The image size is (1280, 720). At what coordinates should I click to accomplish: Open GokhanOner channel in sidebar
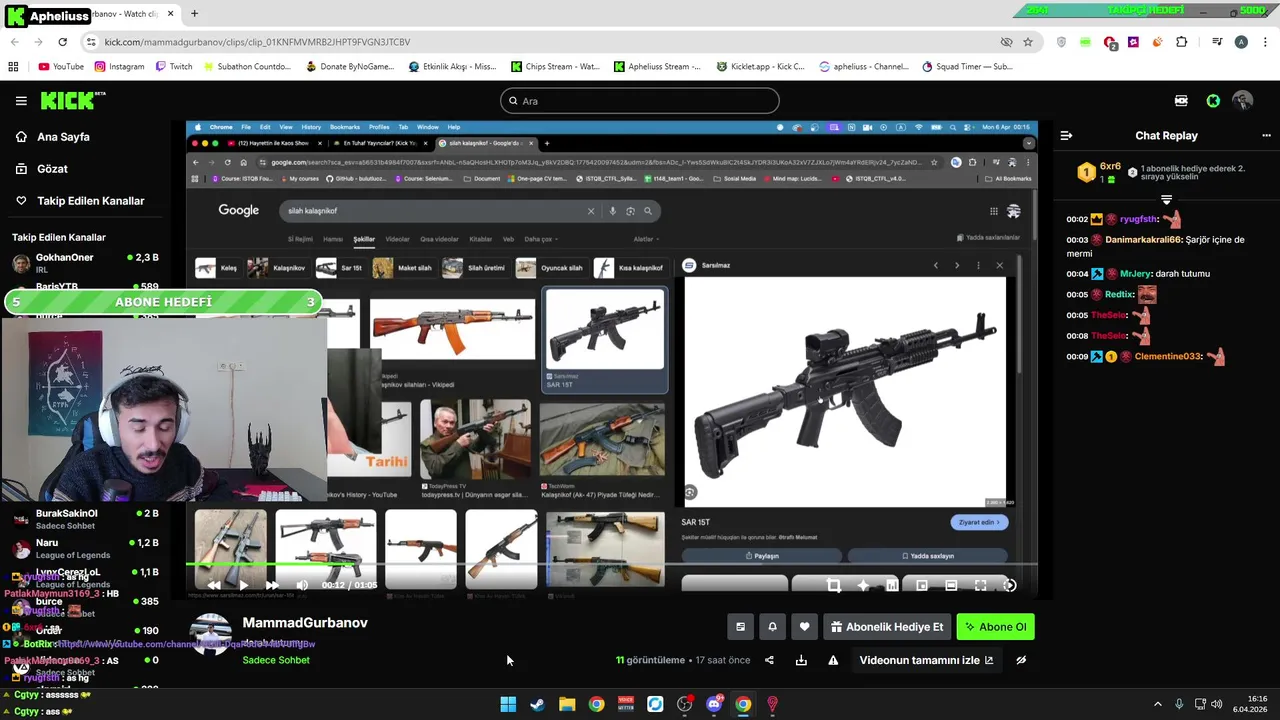pos(85,263)
